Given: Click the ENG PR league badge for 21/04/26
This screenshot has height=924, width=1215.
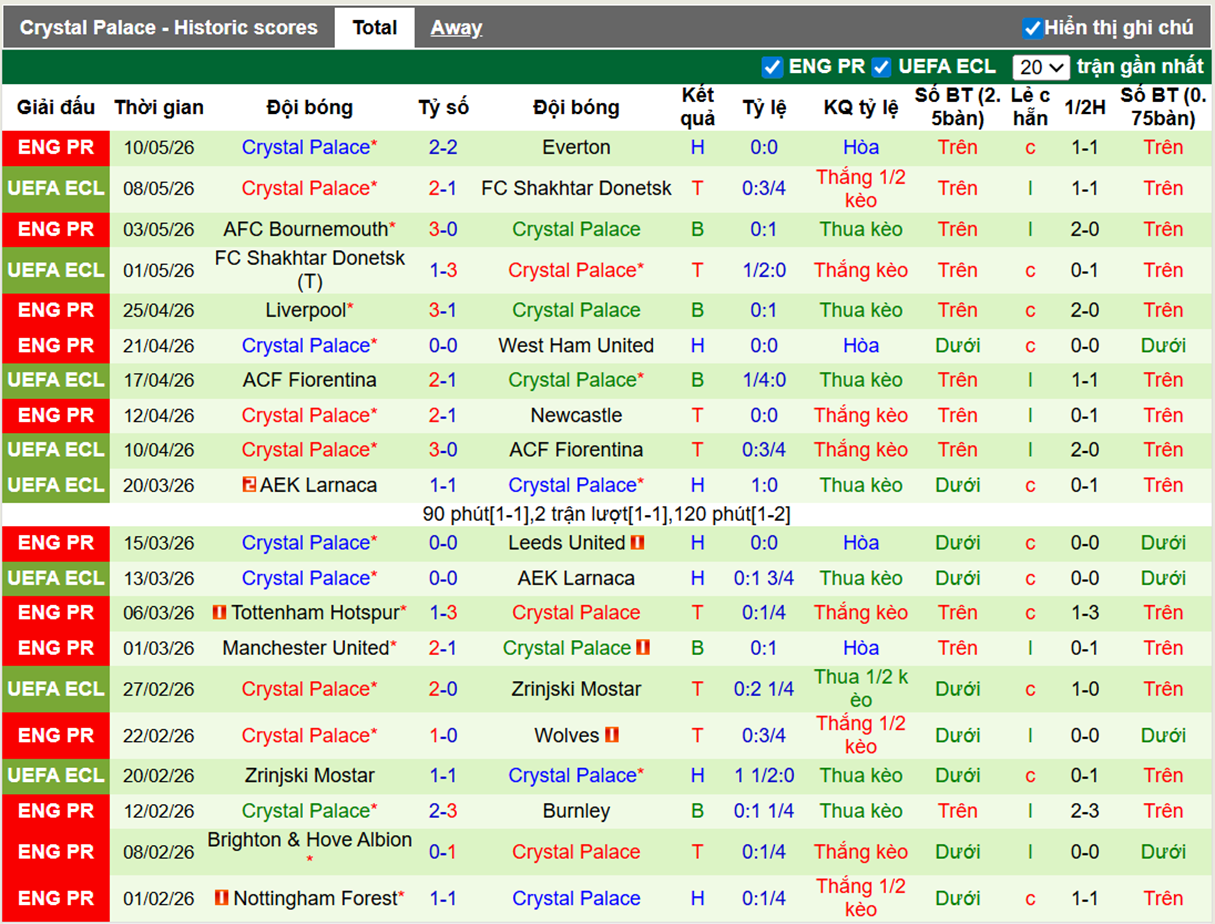Looking at the screenshot, I should [55, 345].
